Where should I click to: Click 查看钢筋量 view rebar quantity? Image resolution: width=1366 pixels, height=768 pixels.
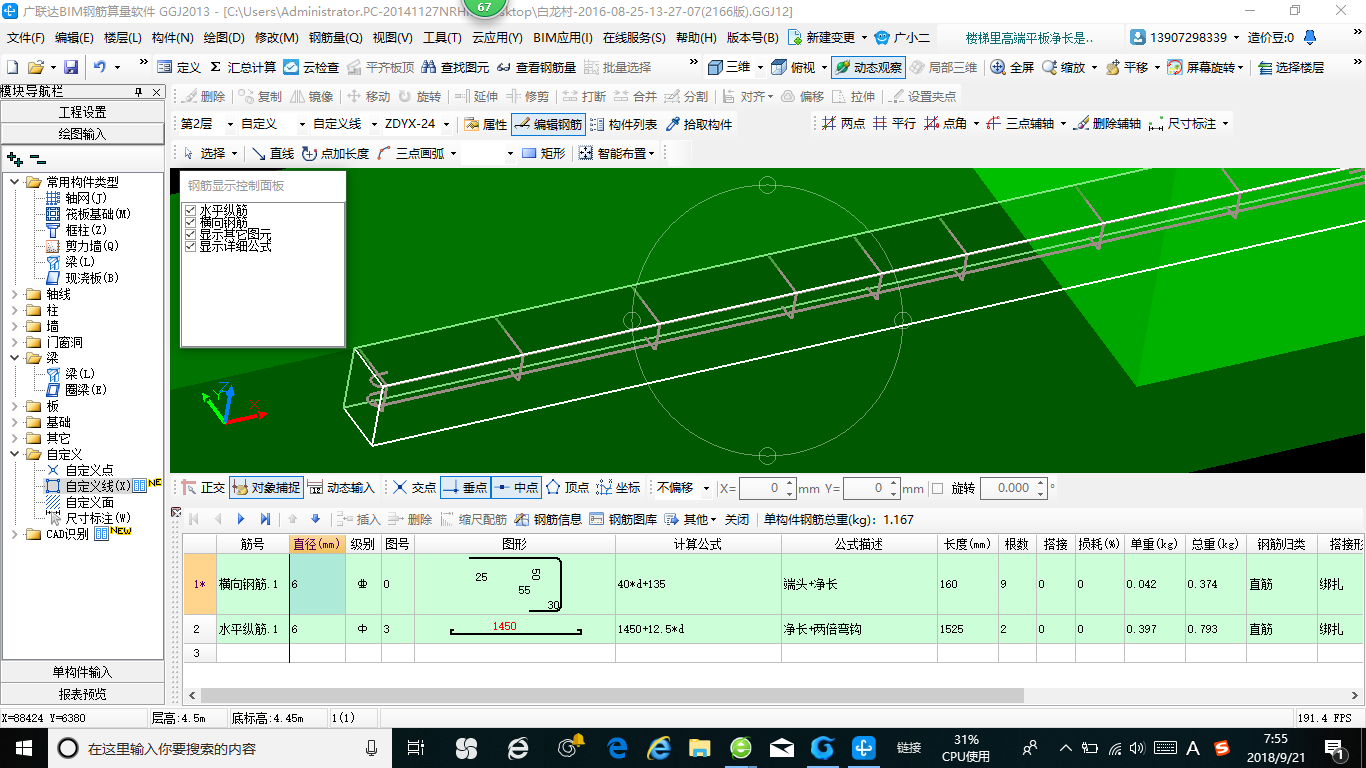535,68
